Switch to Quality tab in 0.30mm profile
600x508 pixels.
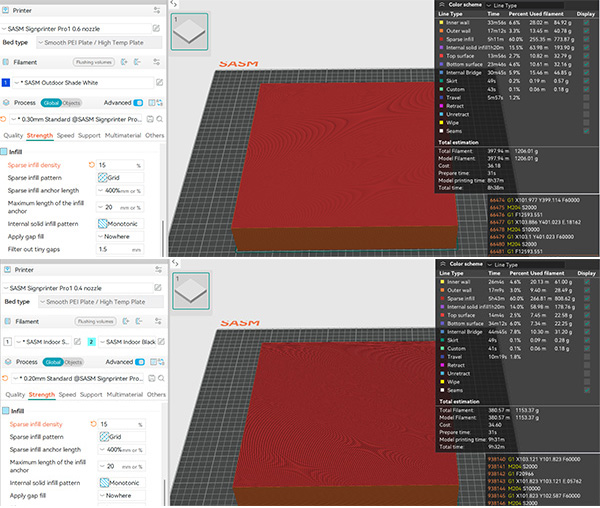pos(13,135)
